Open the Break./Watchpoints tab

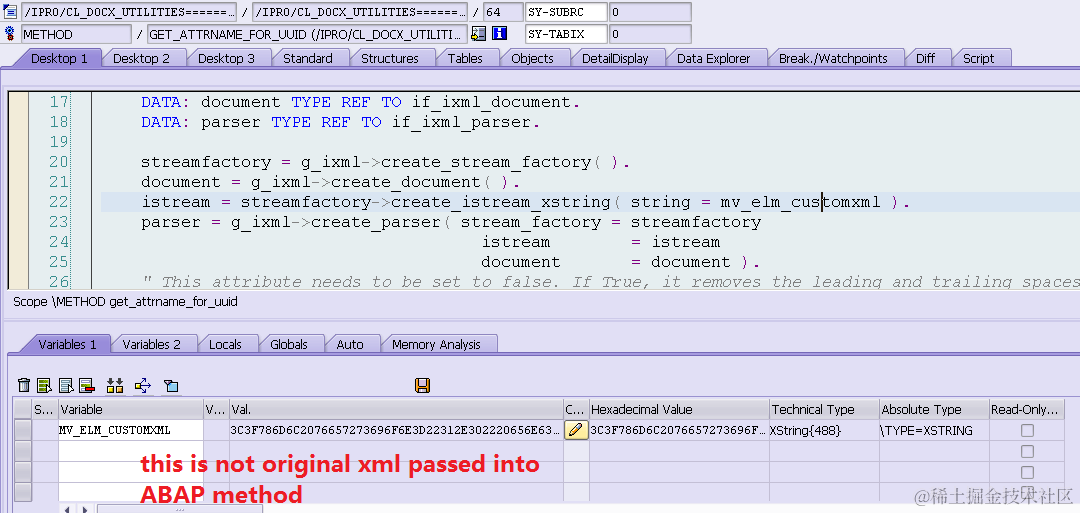833,59
